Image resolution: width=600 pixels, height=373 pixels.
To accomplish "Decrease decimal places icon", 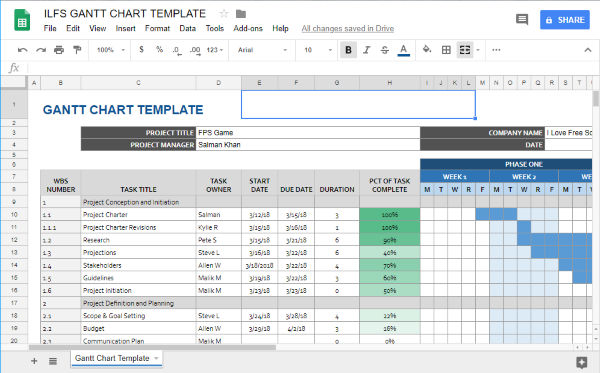I will (x=176, y=50).
